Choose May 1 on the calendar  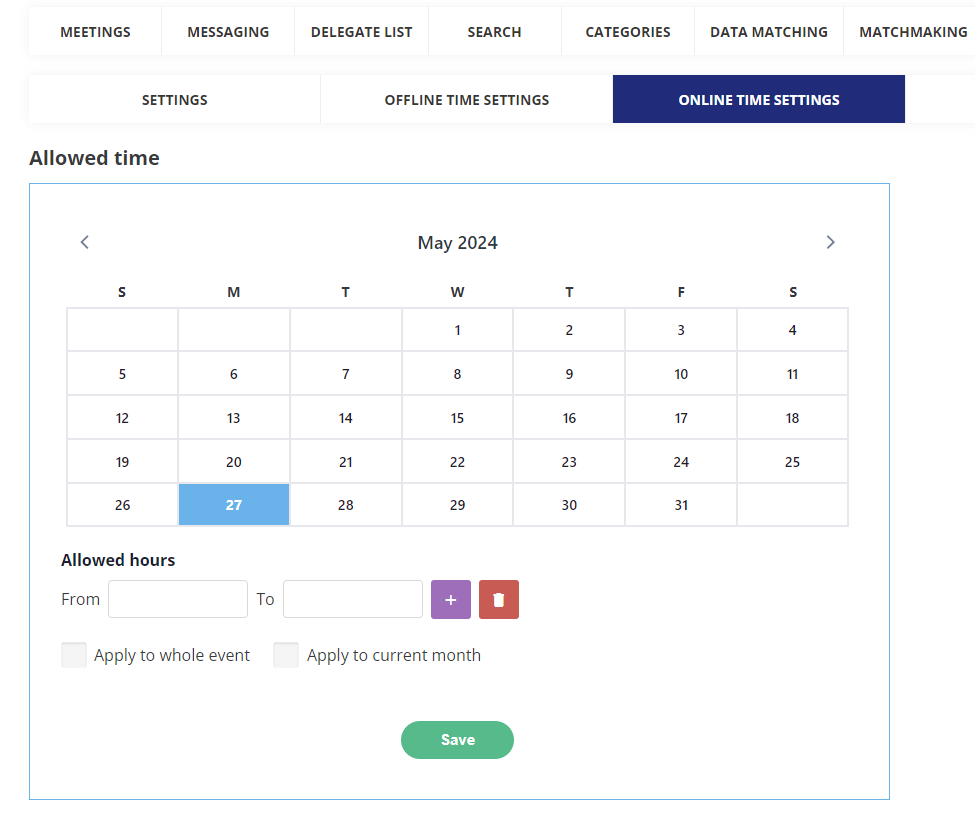pyautogui.click(x=457, y=330)
